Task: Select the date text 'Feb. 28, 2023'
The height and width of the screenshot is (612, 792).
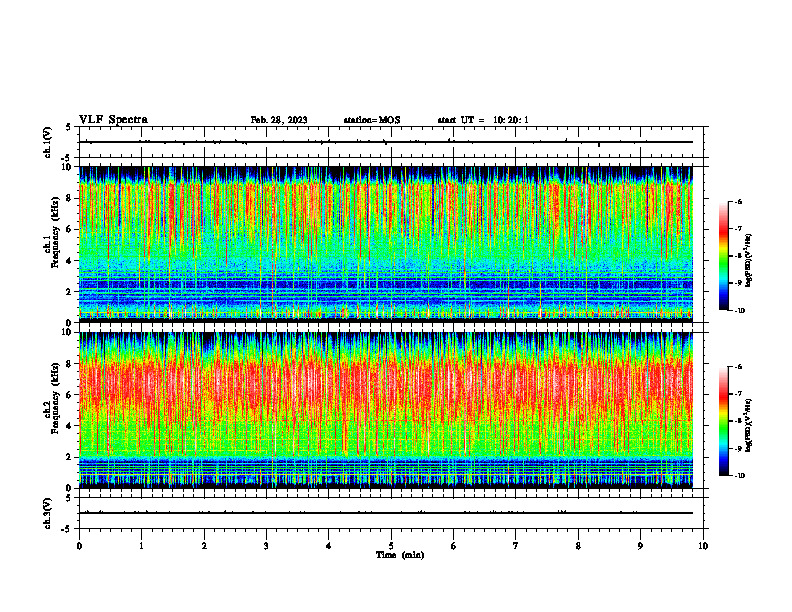Action: coord(279,120)
